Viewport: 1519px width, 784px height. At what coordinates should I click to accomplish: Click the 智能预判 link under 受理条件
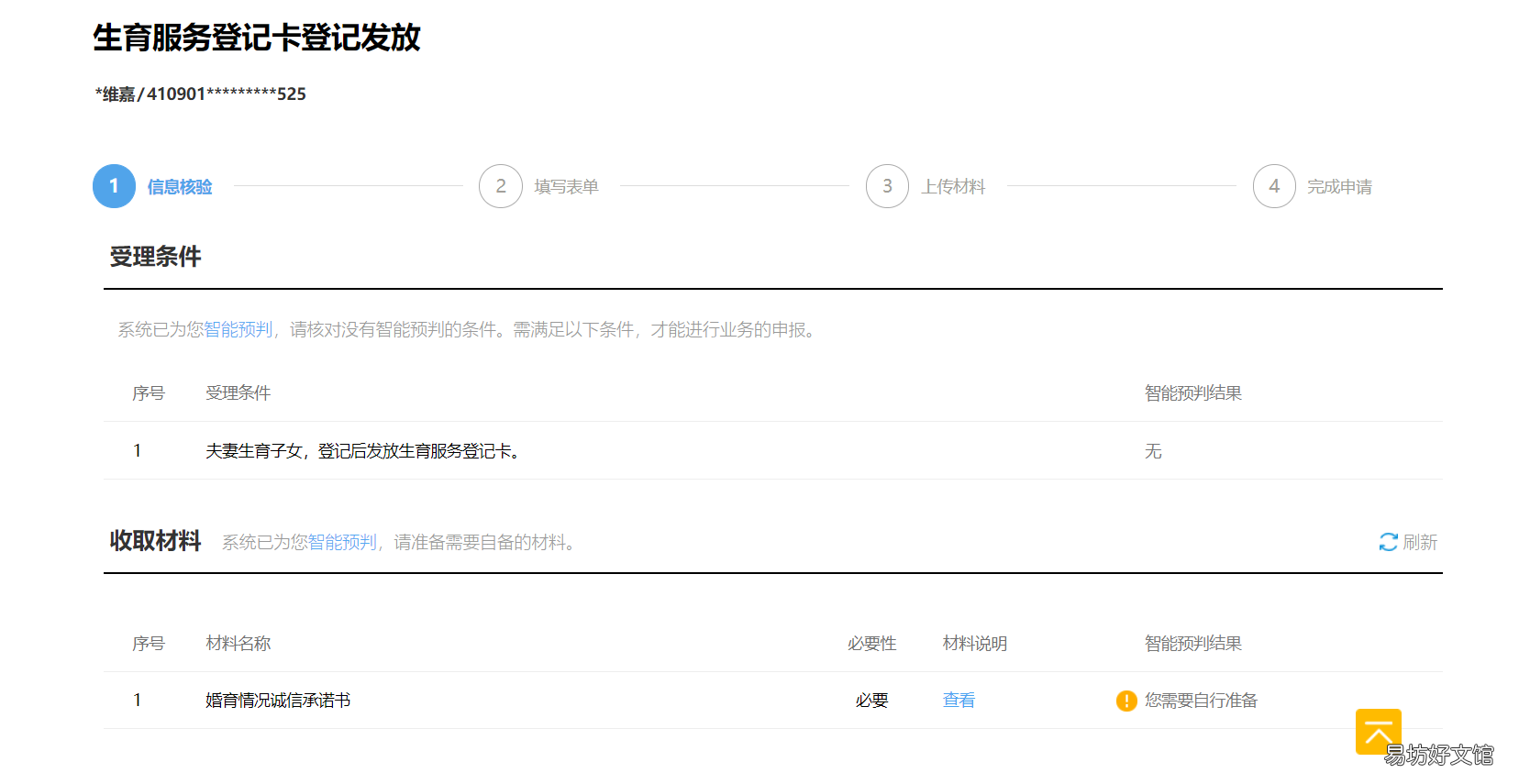tap(238, 329)
